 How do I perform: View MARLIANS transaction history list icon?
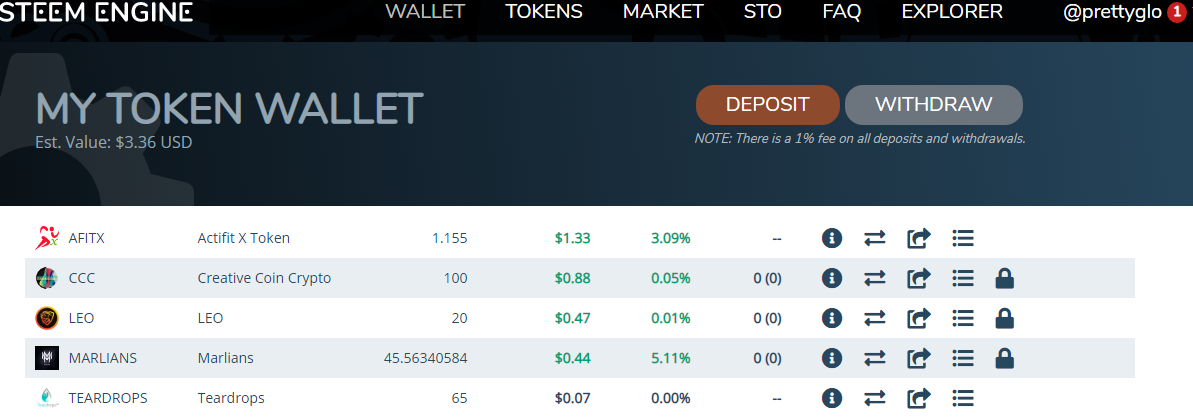point(963,358)
